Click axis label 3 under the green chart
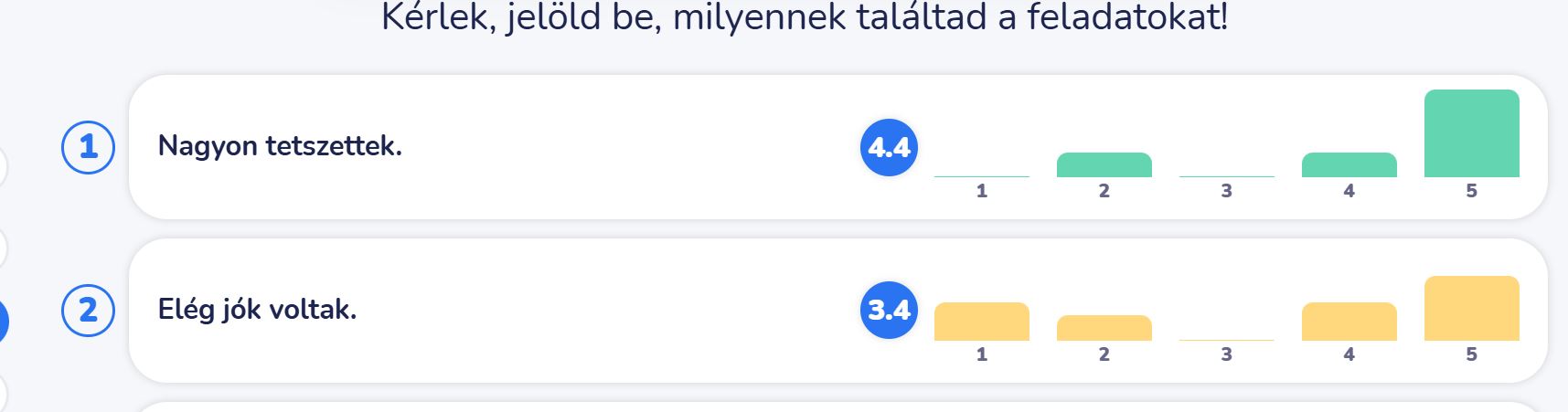1568x412 pixels. (x=1226, y=191)
